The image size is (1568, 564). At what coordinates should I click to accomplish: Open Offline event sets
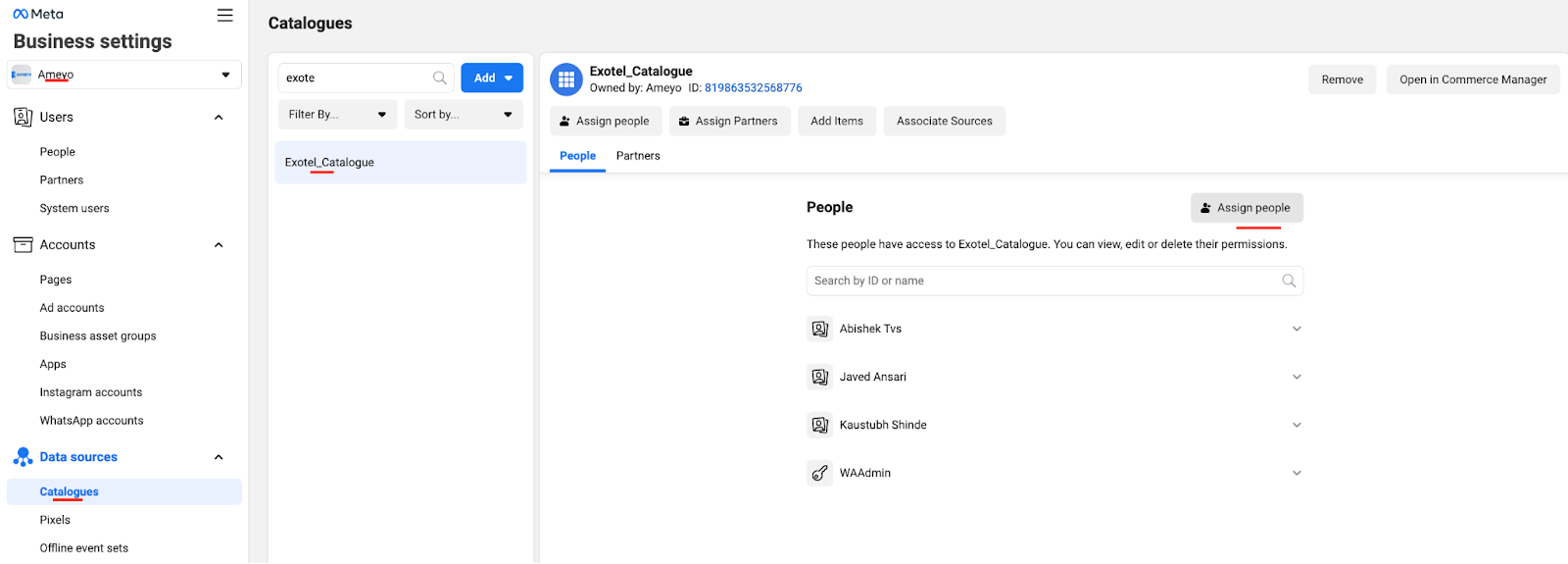(x=84, y=548)
